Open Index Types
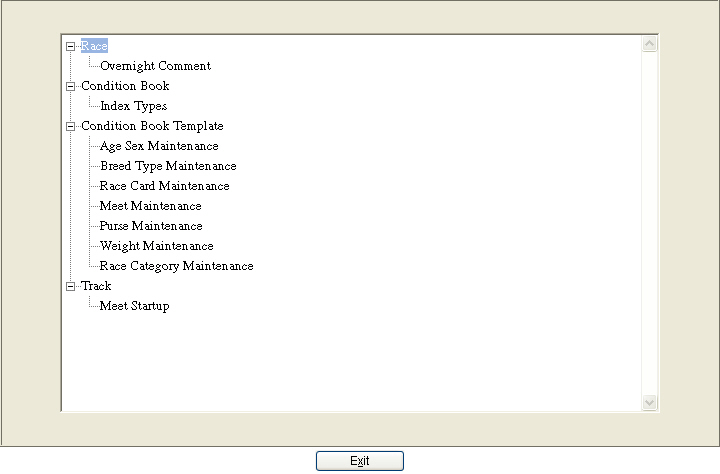This screenshot has width=720, height=474. [133, 106]
